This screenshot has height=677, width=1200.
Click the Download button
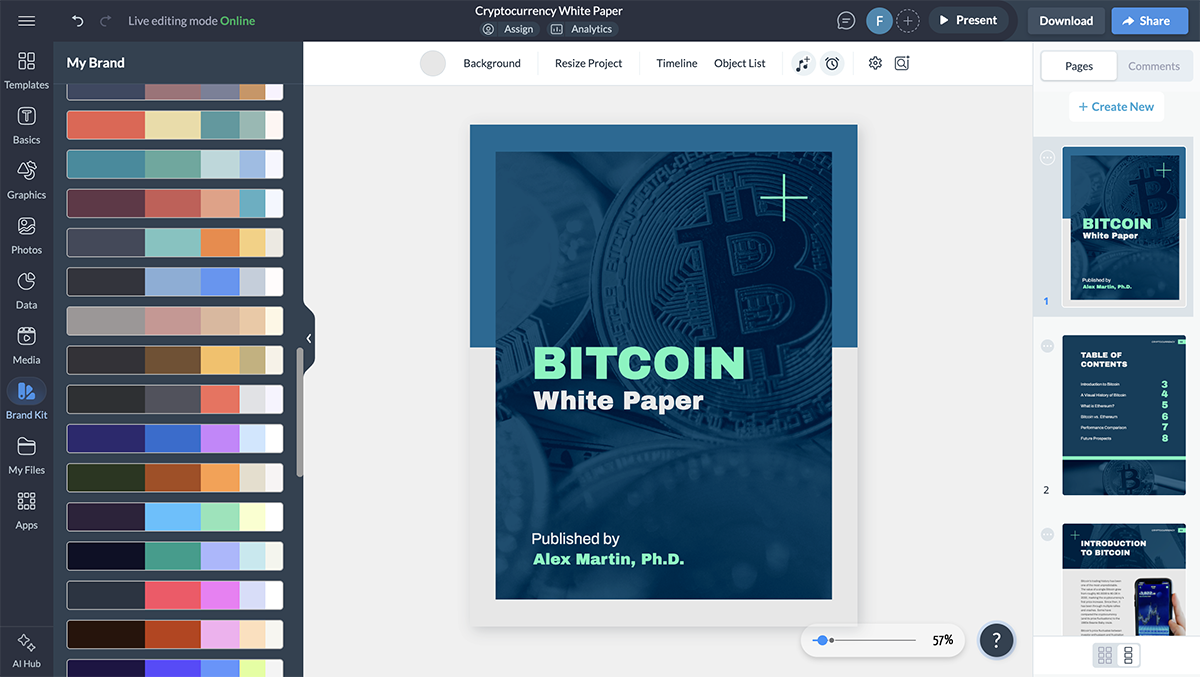[1065, 20]
